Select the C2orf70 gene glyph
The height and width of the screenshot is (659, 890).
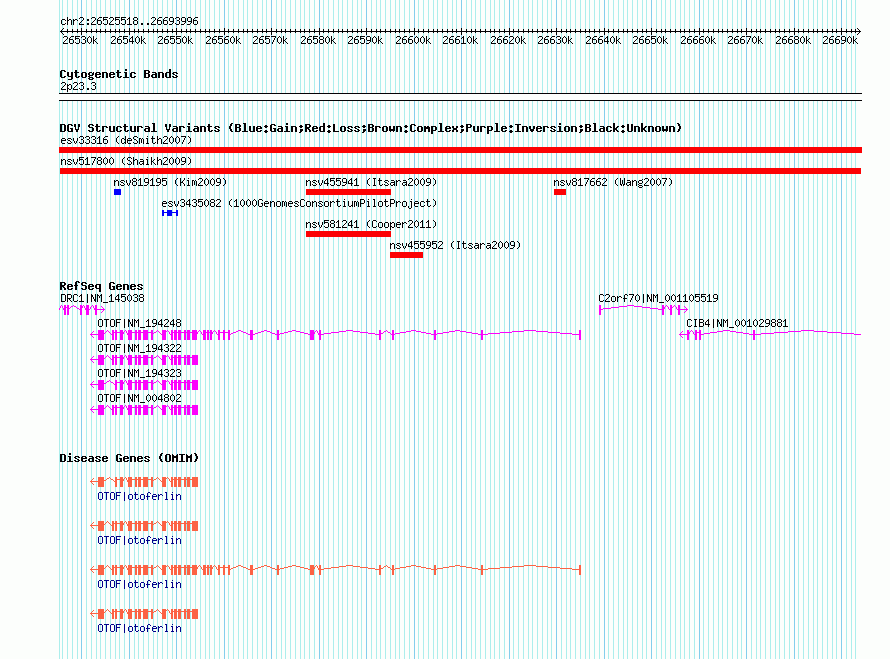644,309
